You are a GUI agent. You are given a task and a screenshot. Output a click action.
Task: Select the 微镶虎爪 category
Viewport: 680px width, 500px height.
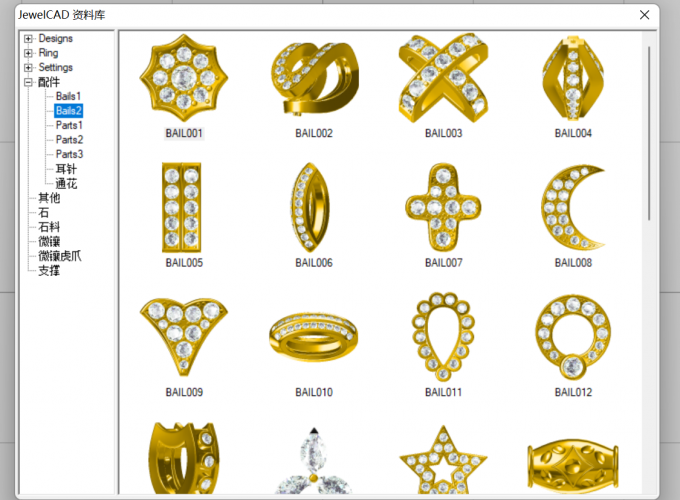click(60, 256)
